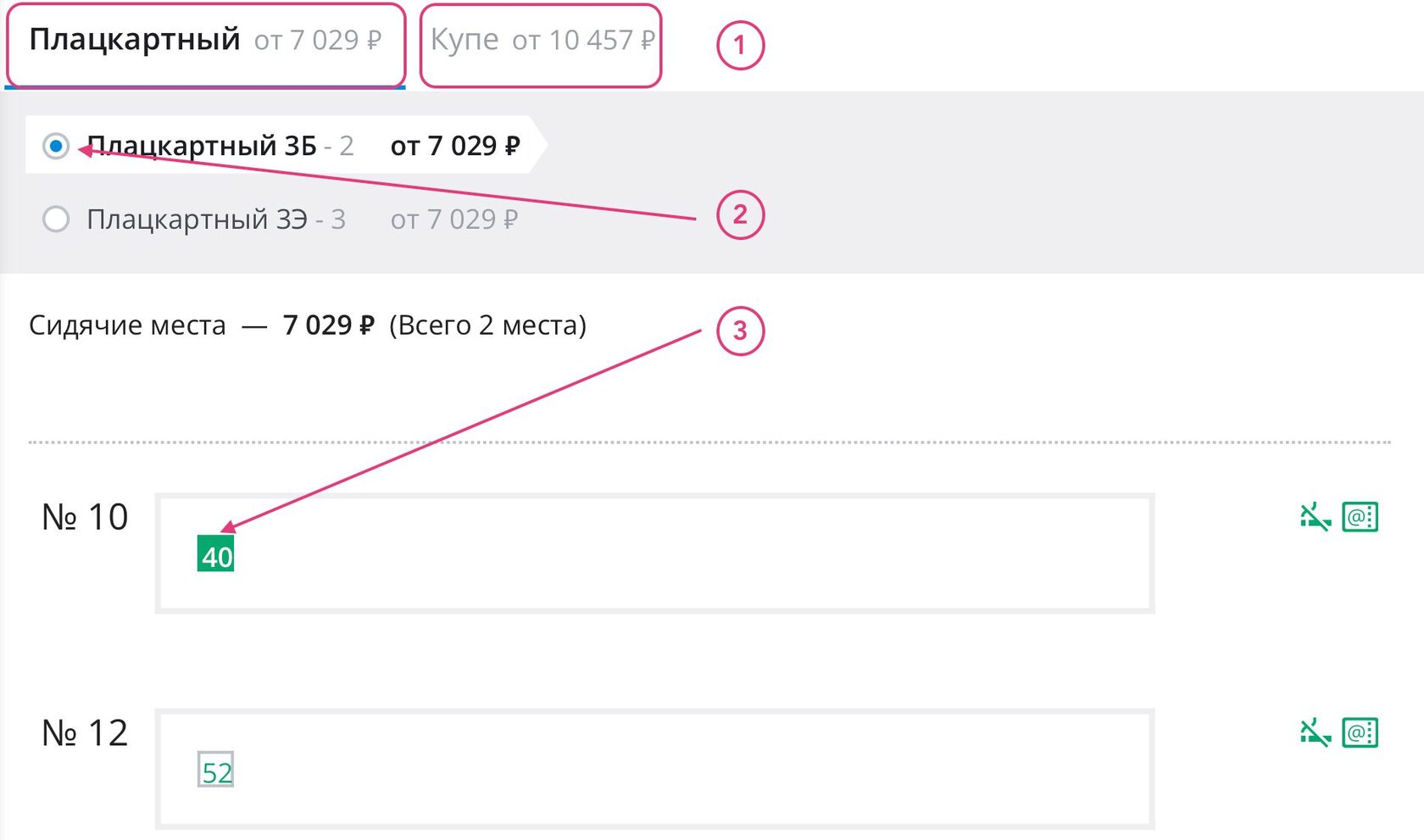Viewport: 1424px width, 840px height.
Task: Select seat 52 in car № 12
Action: click(215, 770)
